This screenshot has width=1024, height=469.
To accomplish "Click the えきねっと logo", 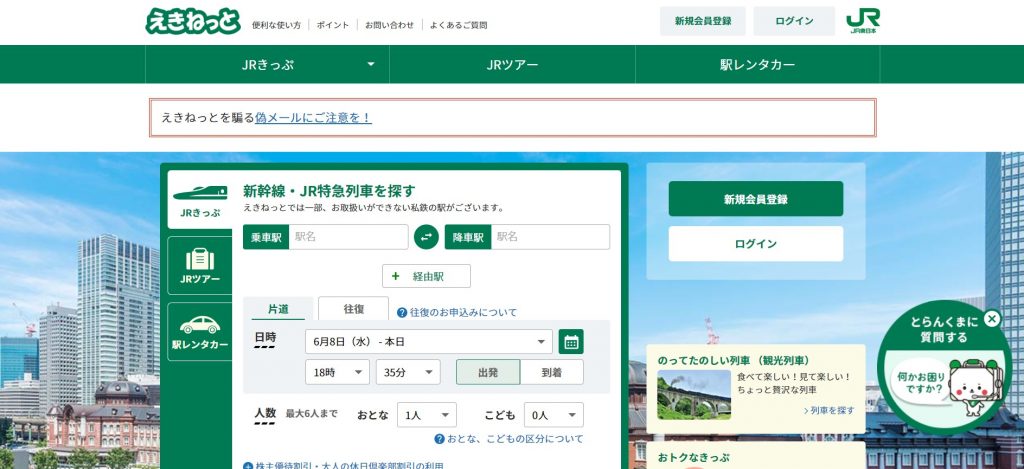I will 193,21.
